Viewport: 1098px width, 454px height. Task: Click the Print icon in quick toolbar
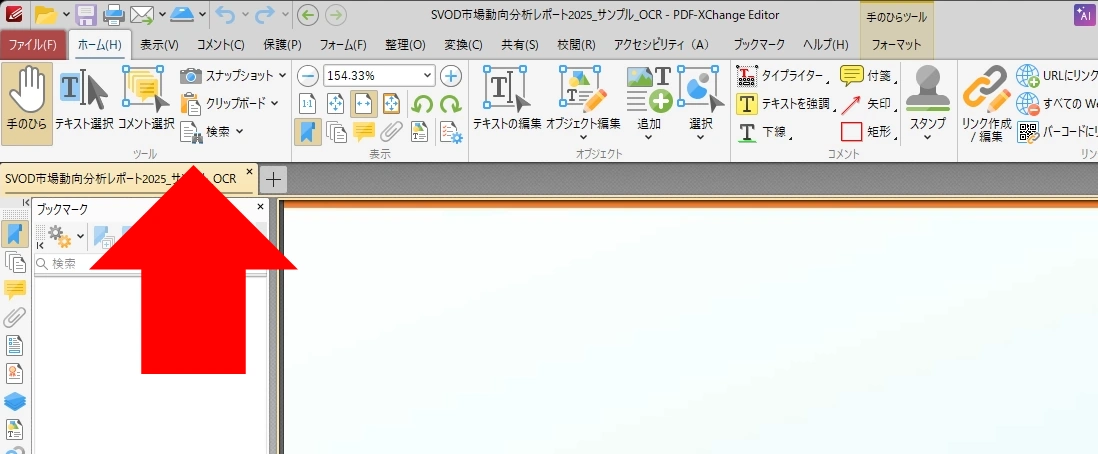[114, 13]
